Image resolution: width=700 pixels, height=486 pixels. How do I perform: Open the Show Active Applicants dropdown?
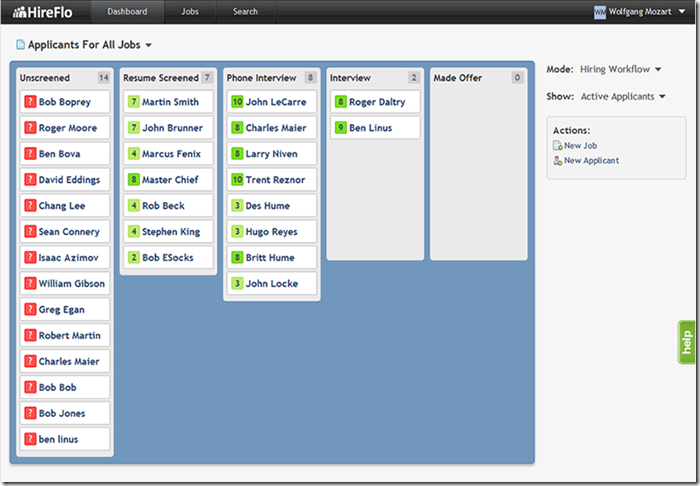coord(623,96)
